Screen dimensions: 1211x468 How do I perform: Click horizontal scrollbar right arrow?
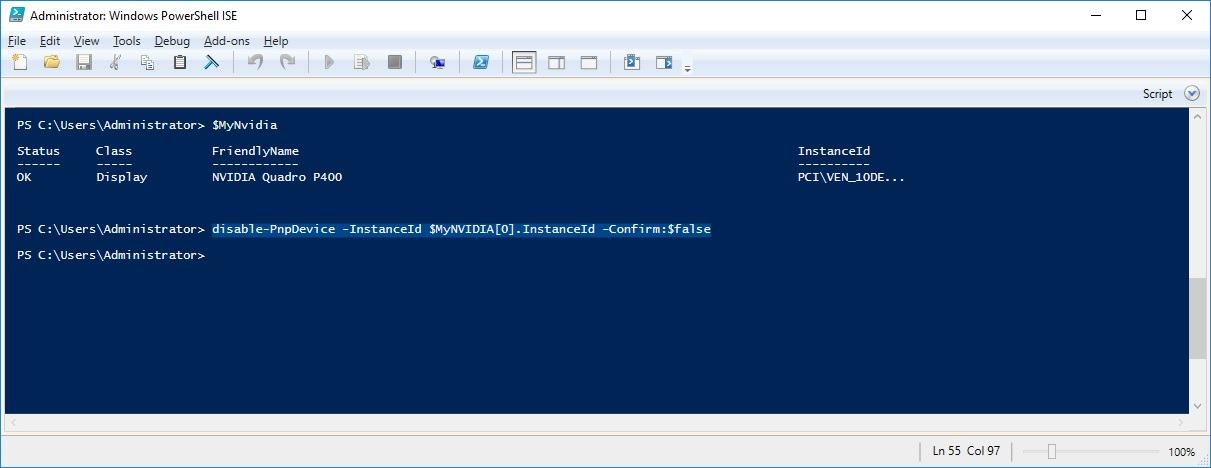1180,422
